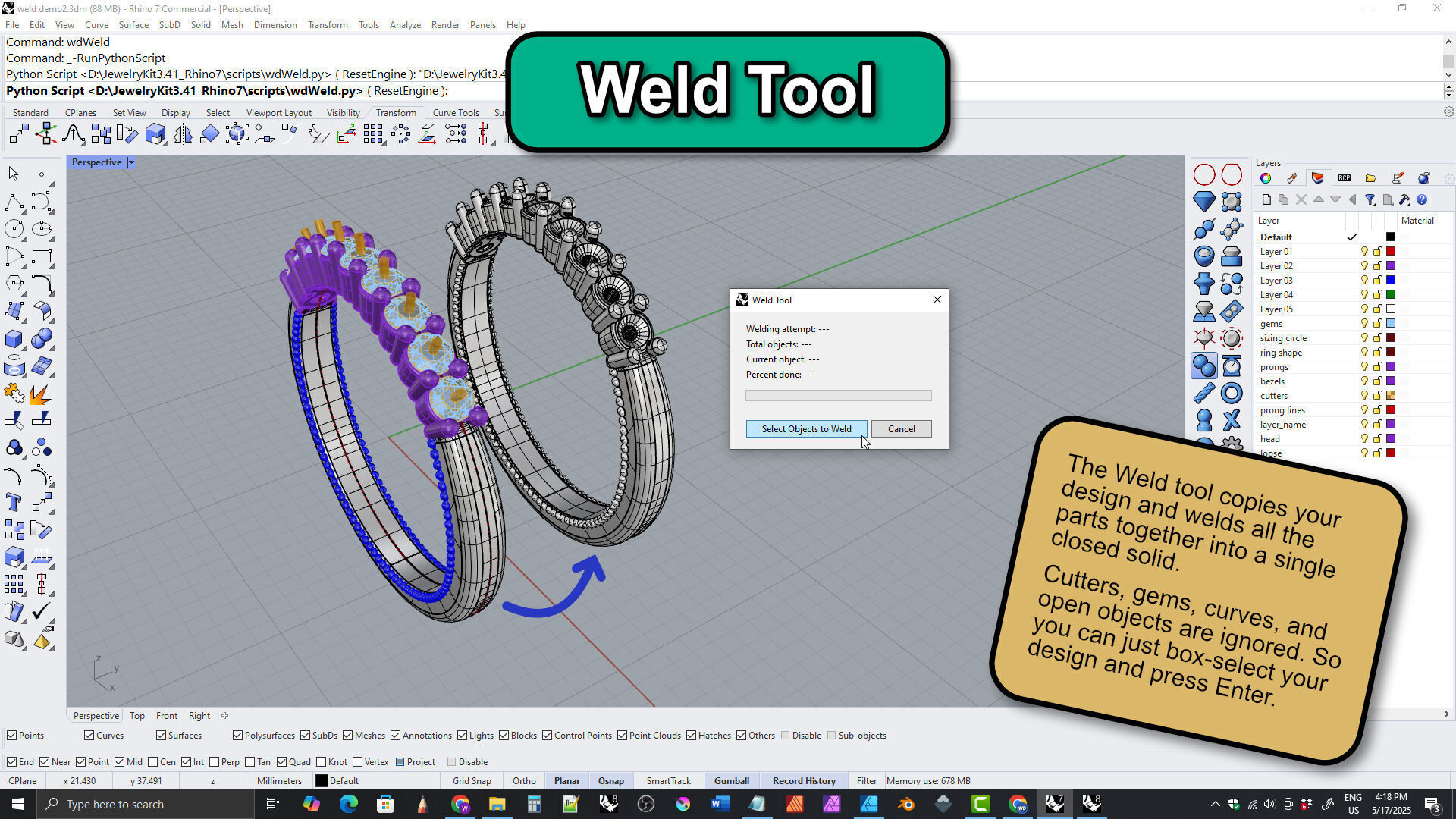Image resolution: width=1456 pixels, height=819 pixels.
Task: Enable the Cen osnap checkbox
Action: (153, 762)
